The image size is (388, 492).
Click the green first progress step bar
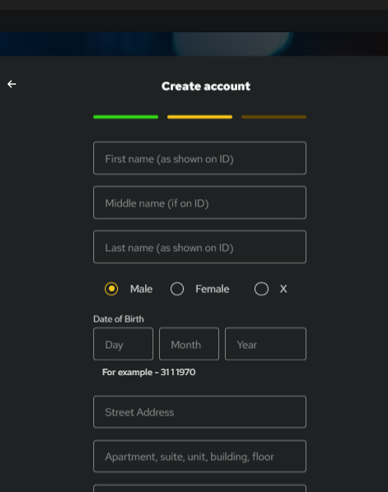point(126,117)
